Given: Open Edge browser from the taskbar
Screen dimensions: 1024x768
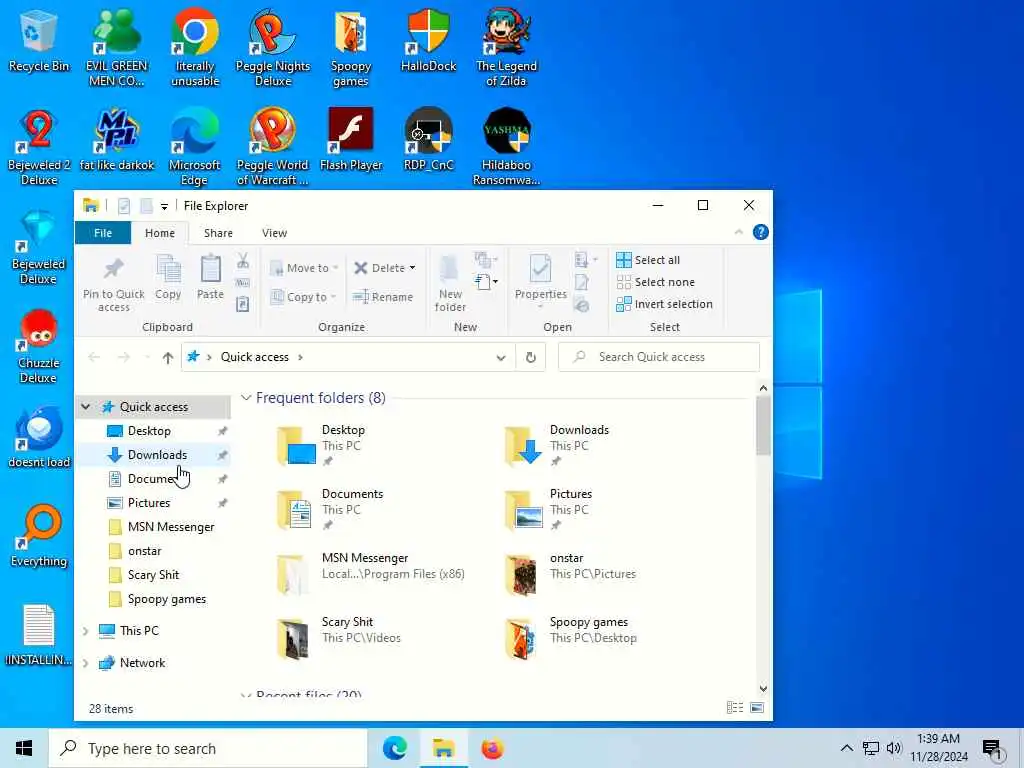Looking at the screenshot, I should 395,748.
